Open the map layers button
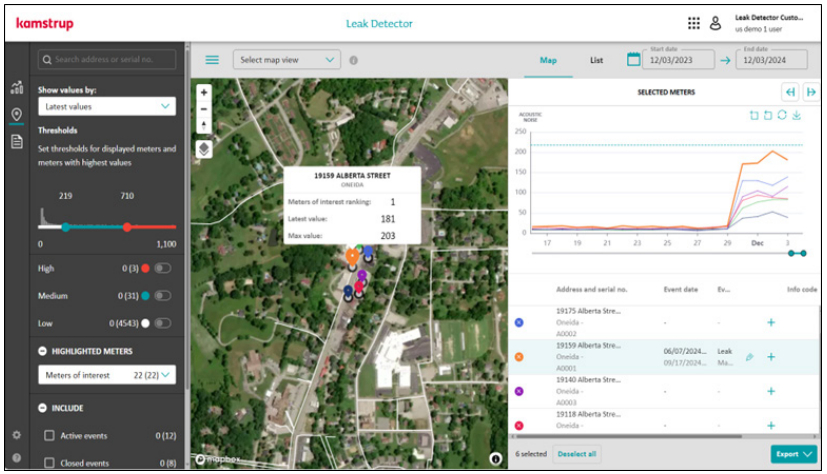 [x=204, y=149]
